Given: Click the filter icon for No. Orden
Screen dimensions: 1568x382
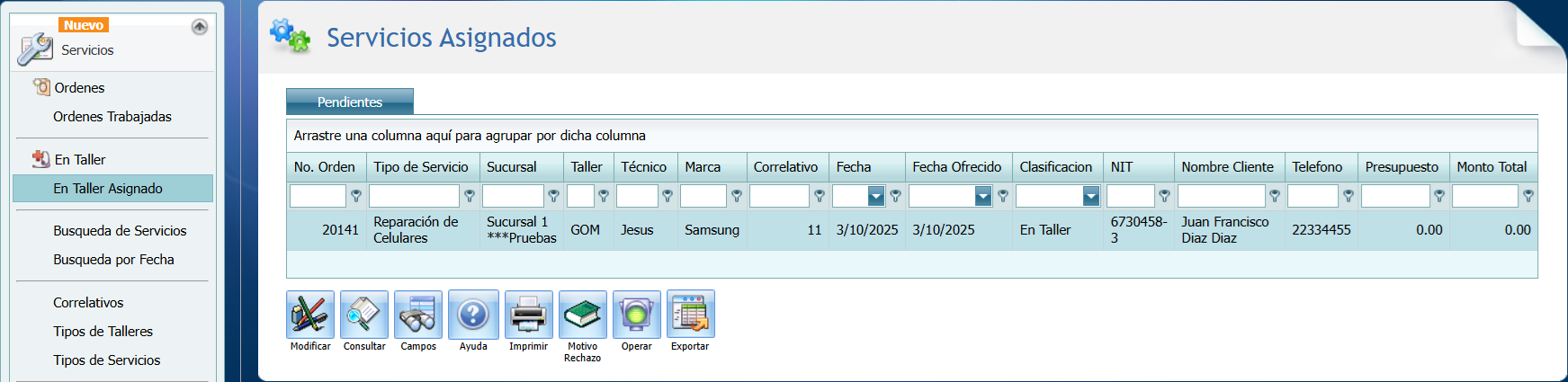Looking at the screenshot, I should tap(356, 196).
